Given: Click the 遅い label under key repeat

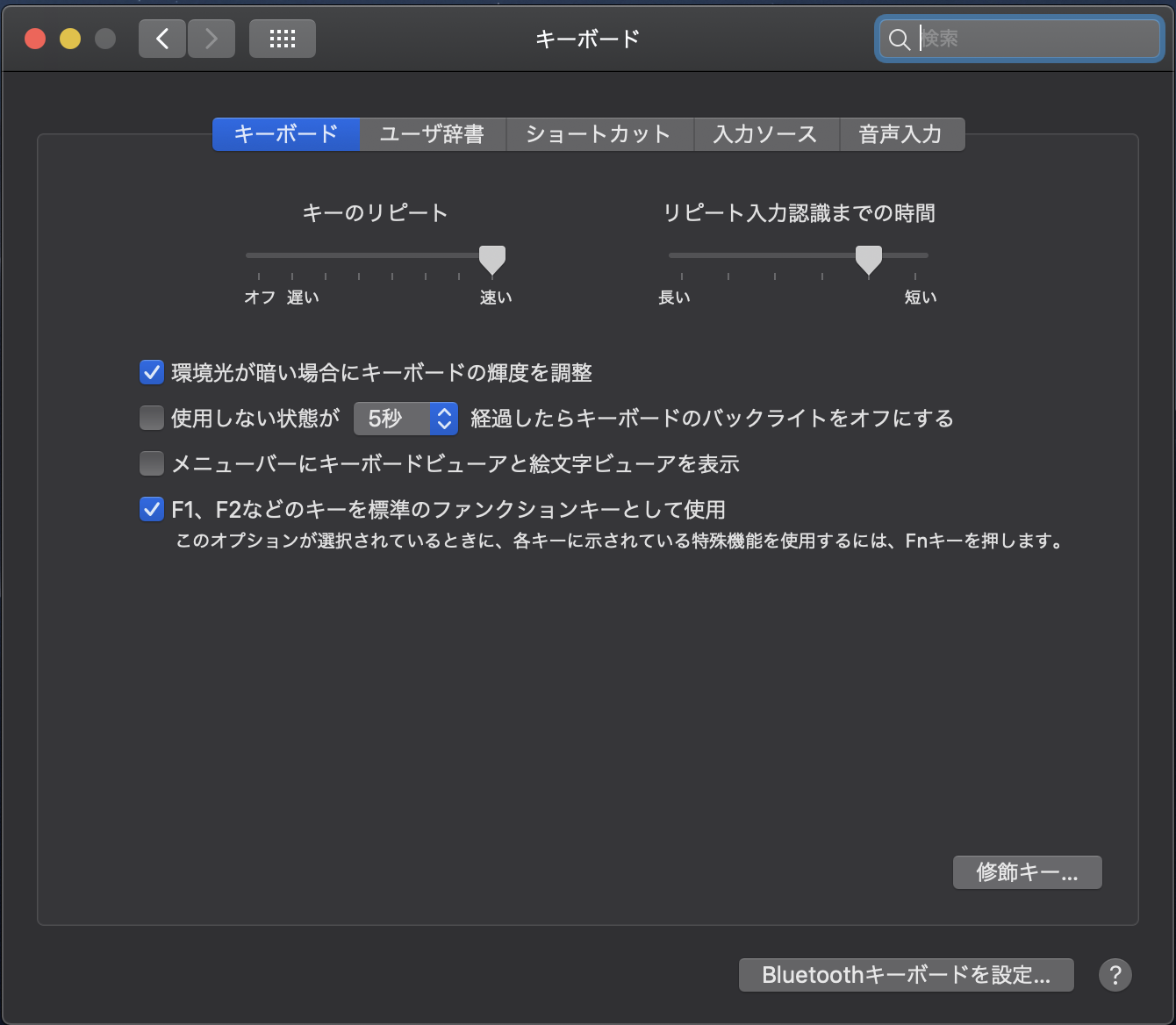Looking at the screenshot, I should click(303, 297).
